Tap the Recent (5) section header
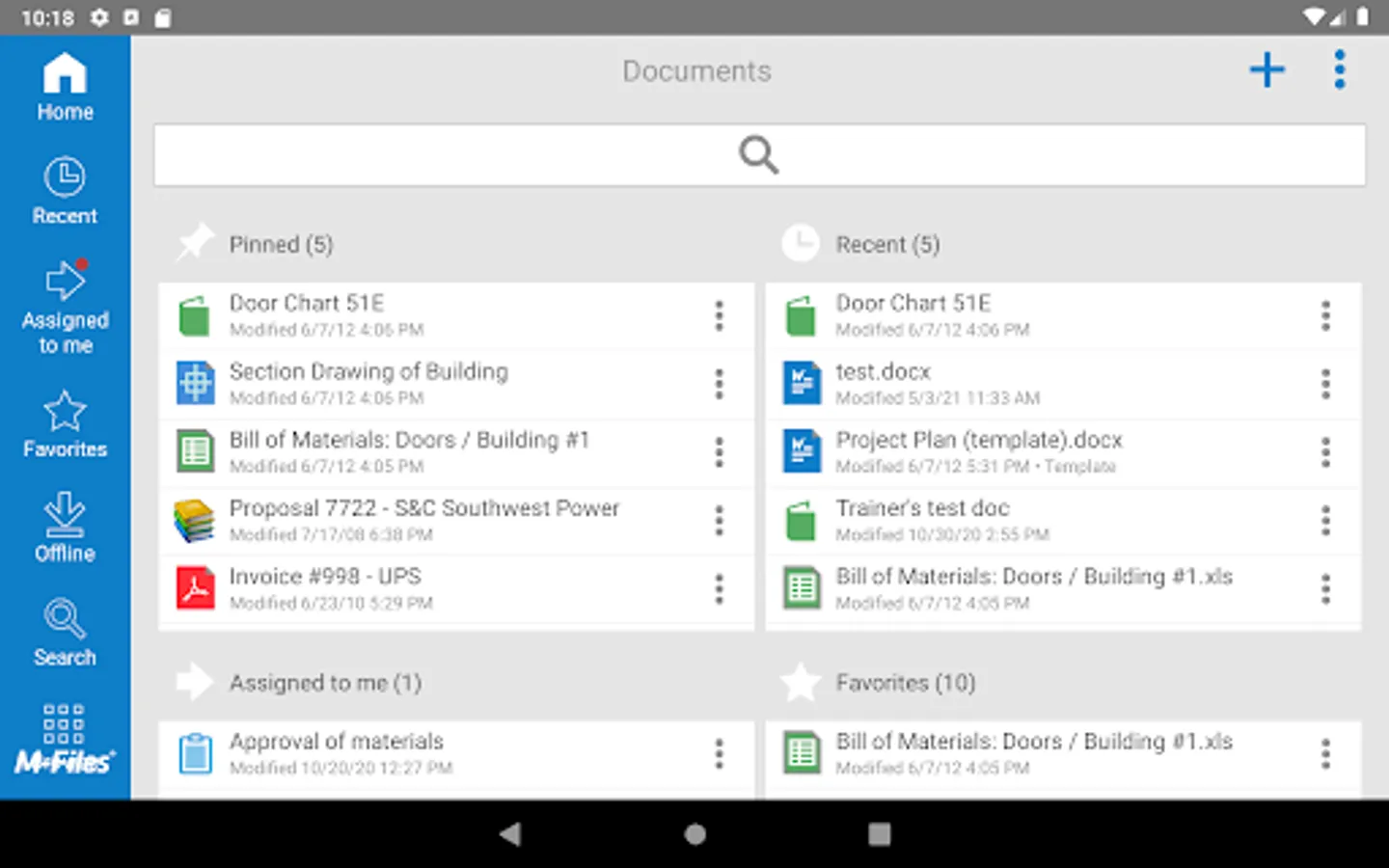 pos(887,244)
